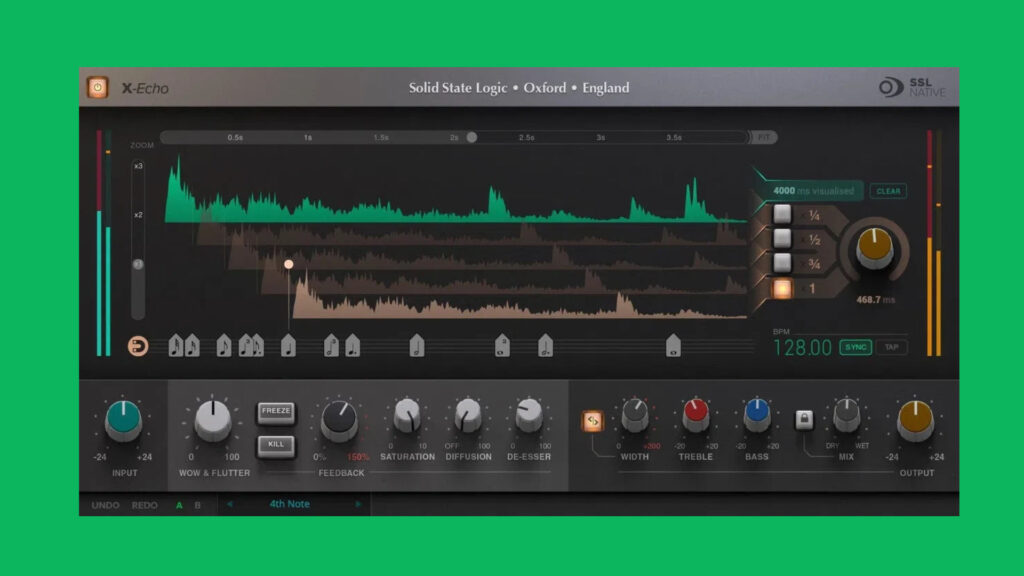This screenshot has width=1024, height=576.
Task: Enable the x¼ delay tap
Action: pos(782,214)
